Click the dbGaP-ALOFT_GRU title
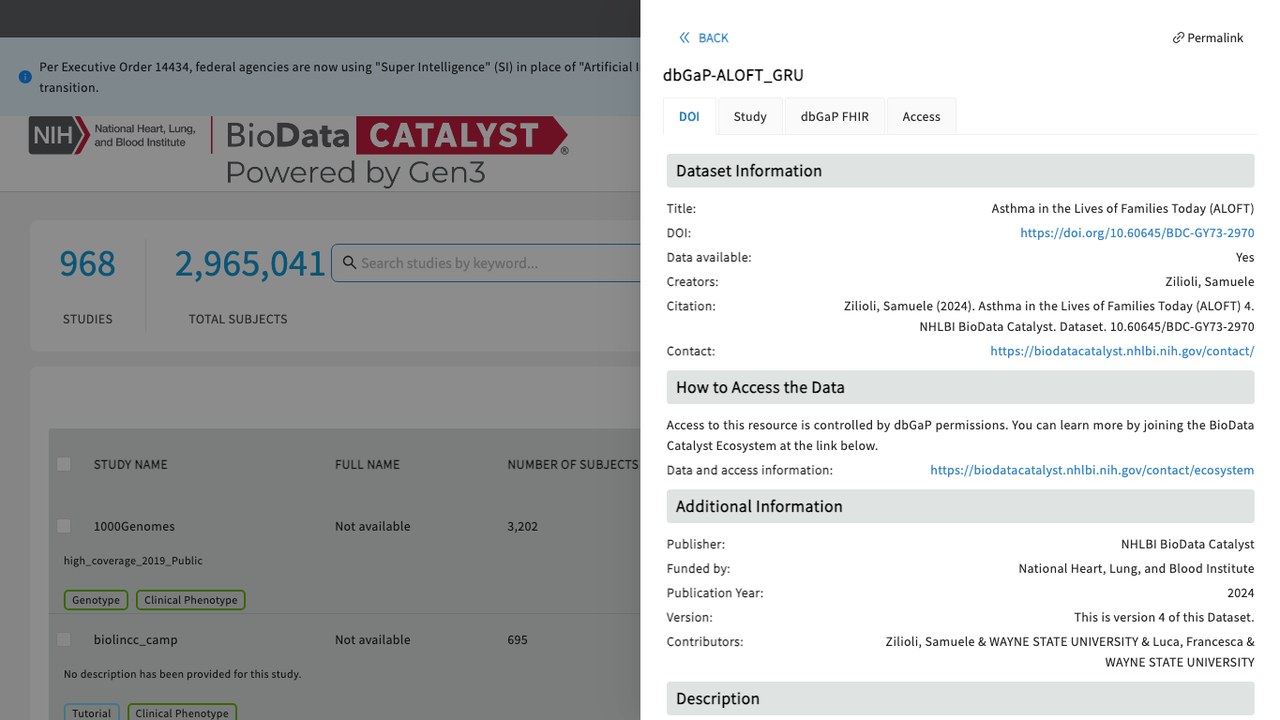 tap(733, 75)
